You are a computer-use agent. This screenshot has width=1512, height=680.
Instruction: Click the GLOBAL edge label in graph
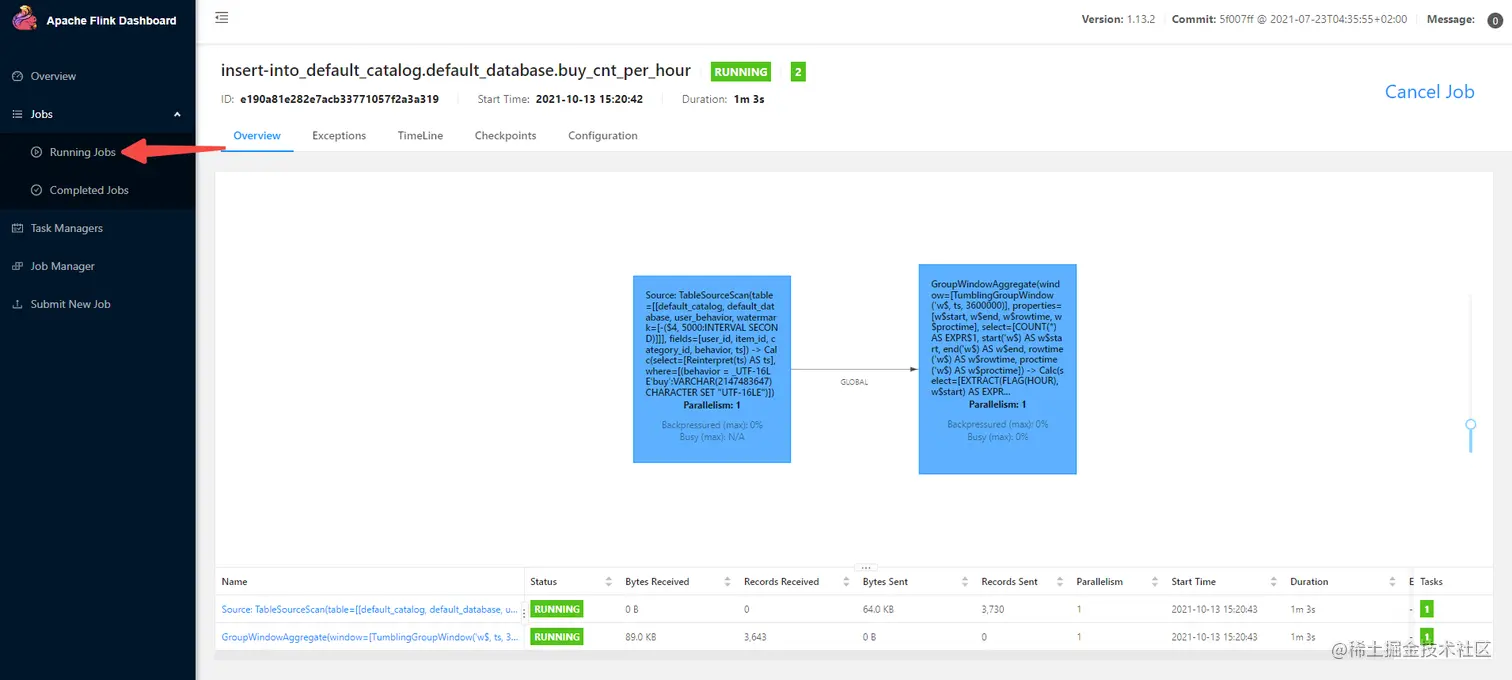pos(854,382)
